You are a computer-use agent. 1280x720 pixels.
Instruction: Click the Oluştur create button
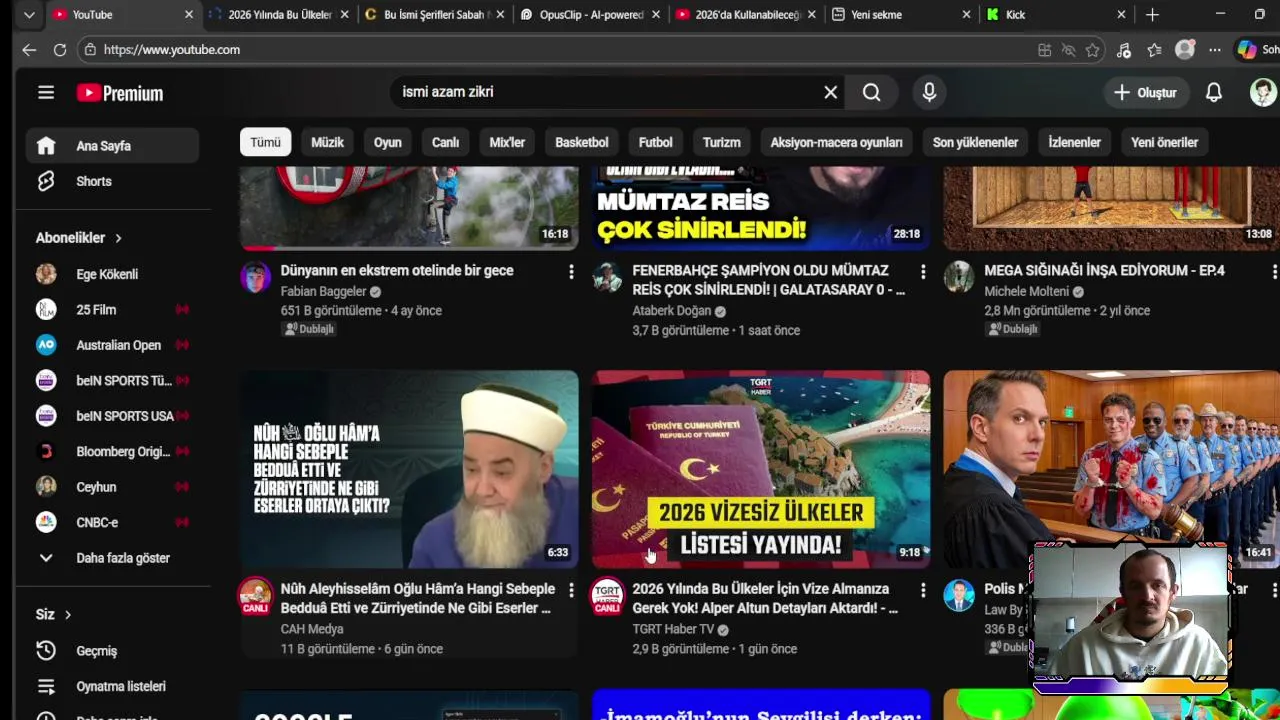pos(1146,92)
